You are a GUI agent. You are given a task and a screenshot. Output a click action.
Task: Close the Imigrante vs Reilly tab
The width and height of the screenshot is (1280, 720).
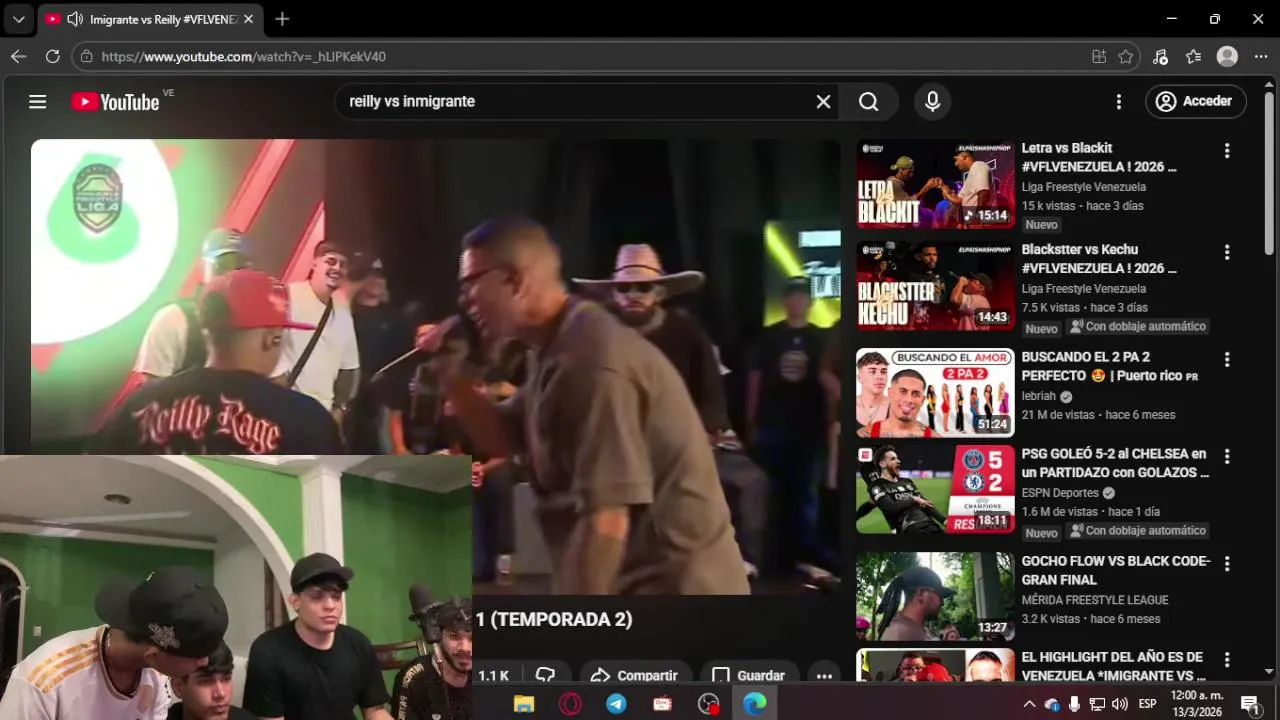248,19
